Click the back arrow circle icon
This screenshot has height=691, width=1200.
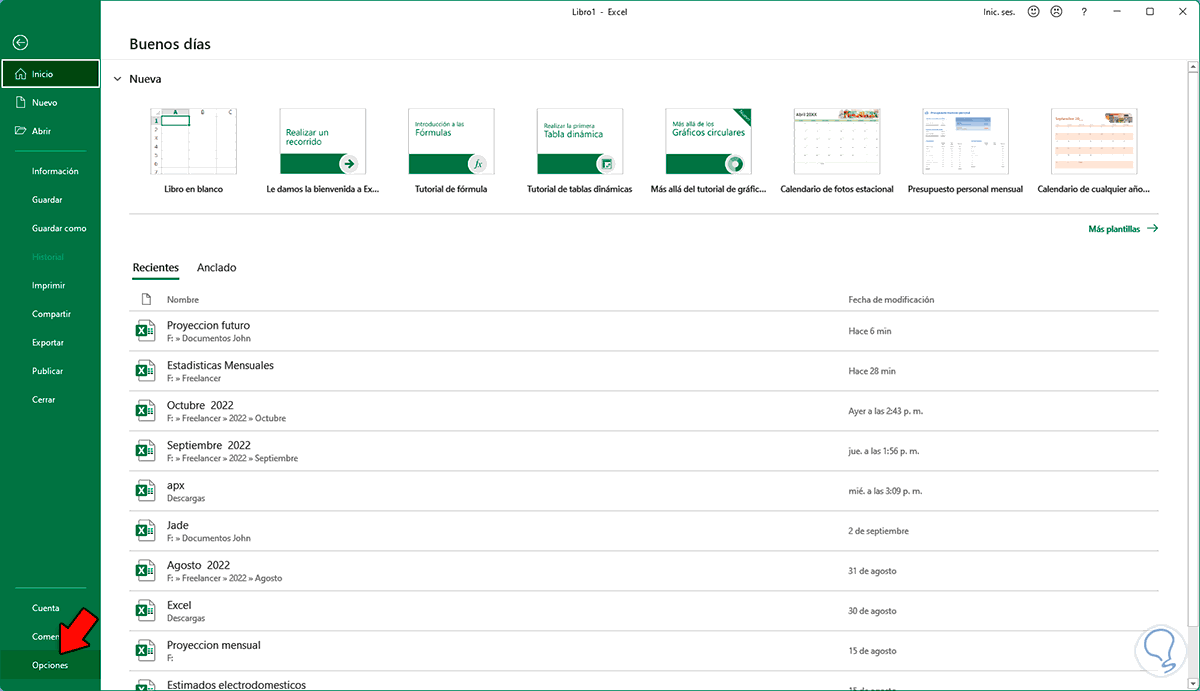coord(20,43)
